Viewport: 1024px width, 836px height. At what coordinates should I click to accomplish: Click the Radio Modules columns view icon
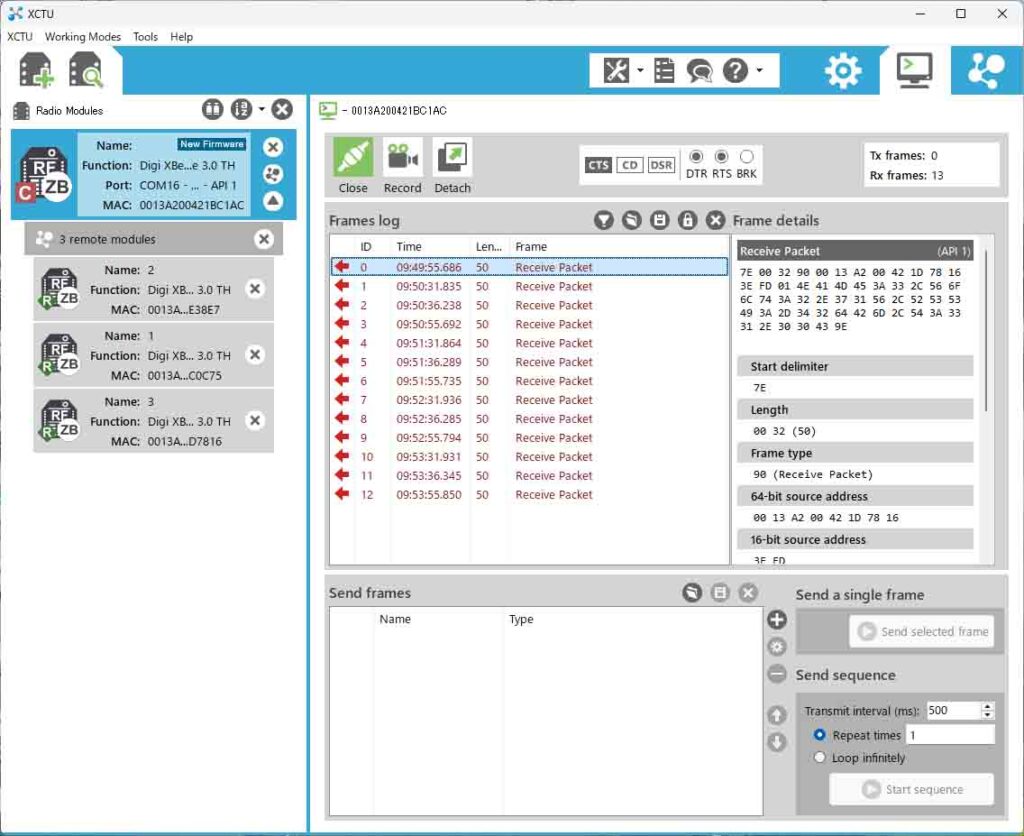pos(212,110)
